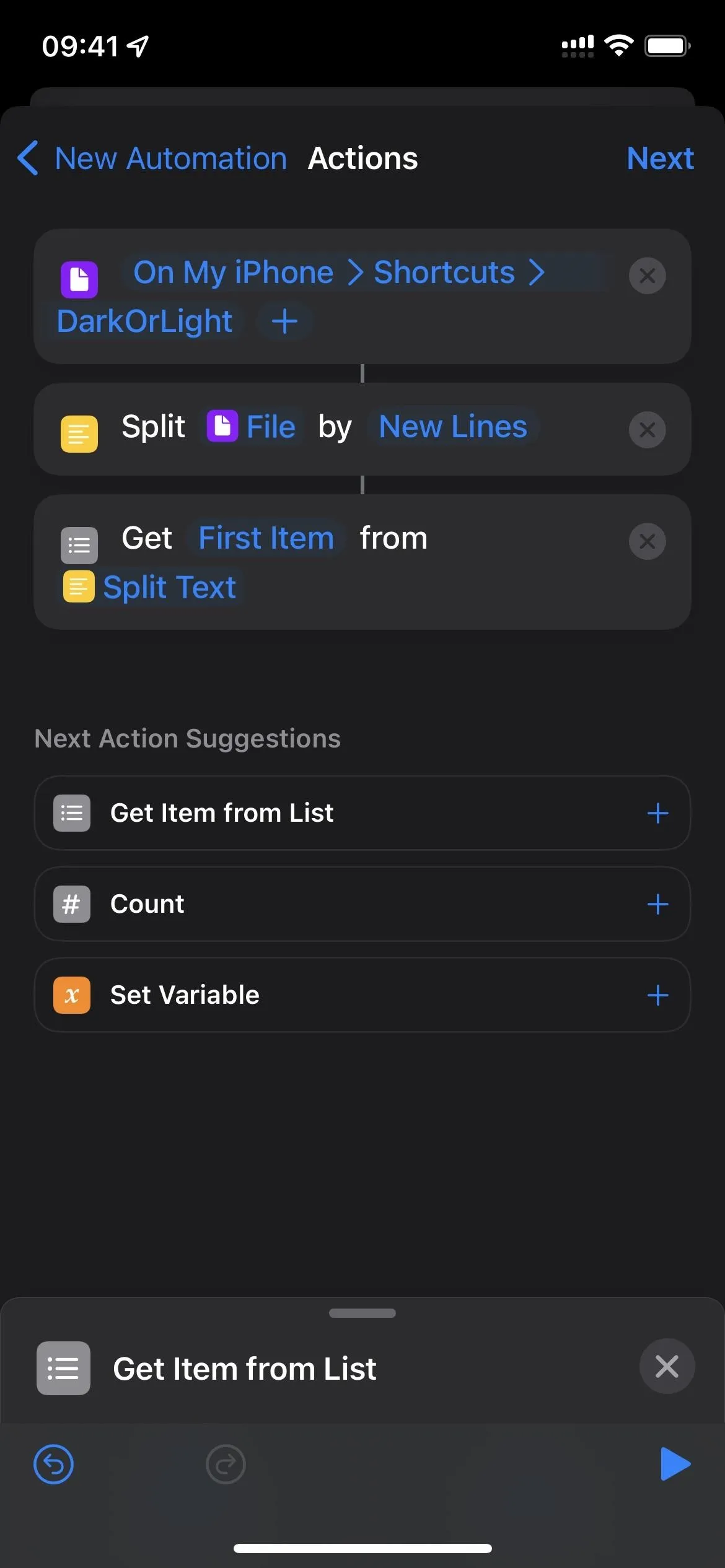Screen dimensions: 725x1568
Task: Delete the Split Text action
Action: tap(647, 430)
